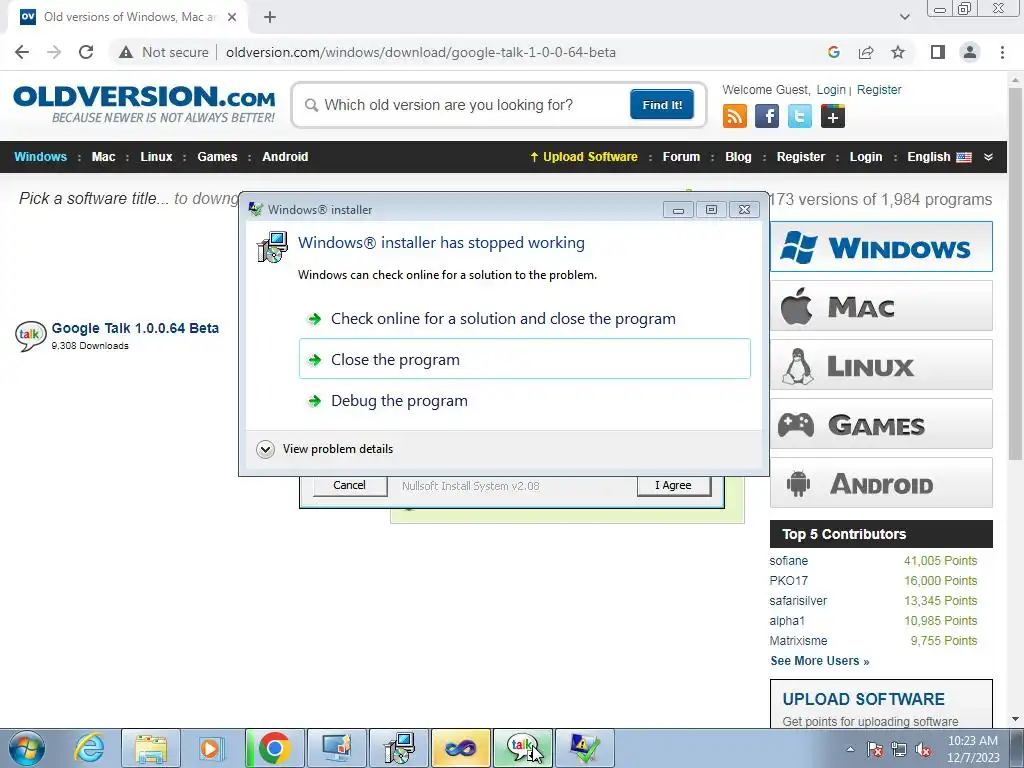
Task: Expand the double-chevron language dropdown
Action: 988,157
